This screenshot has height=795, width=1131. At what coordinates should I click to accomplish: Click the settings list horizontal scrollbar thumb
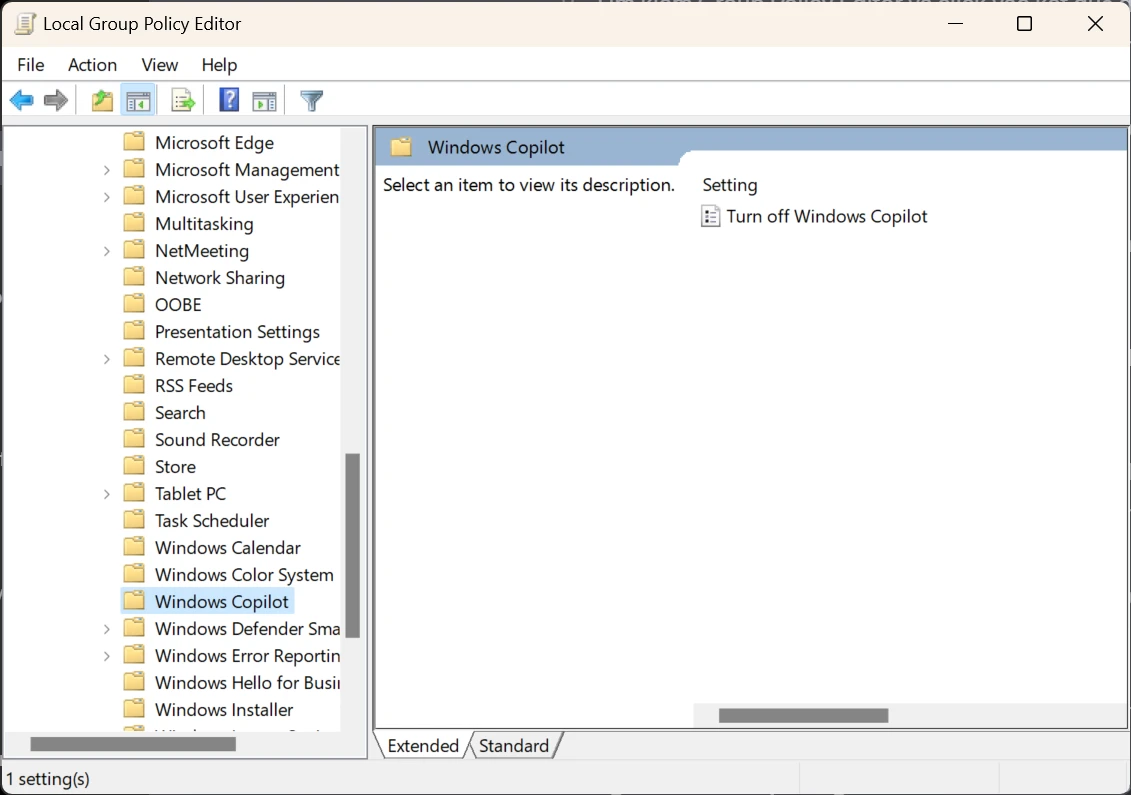pyautogui.click(x=804, y=715)
